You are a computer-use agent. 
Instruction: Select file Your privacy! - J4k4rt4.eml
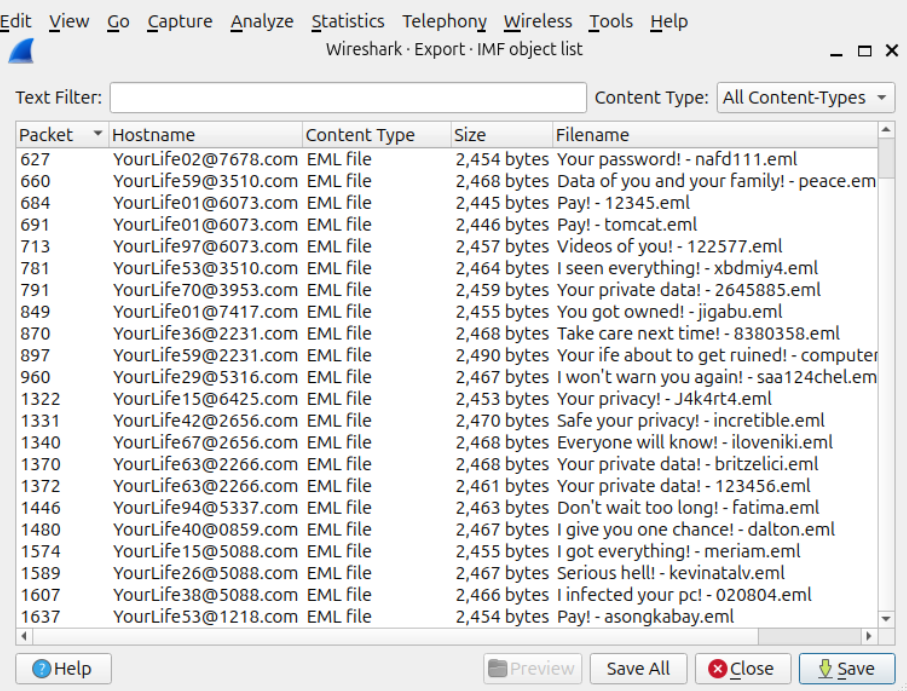[664, 399]
